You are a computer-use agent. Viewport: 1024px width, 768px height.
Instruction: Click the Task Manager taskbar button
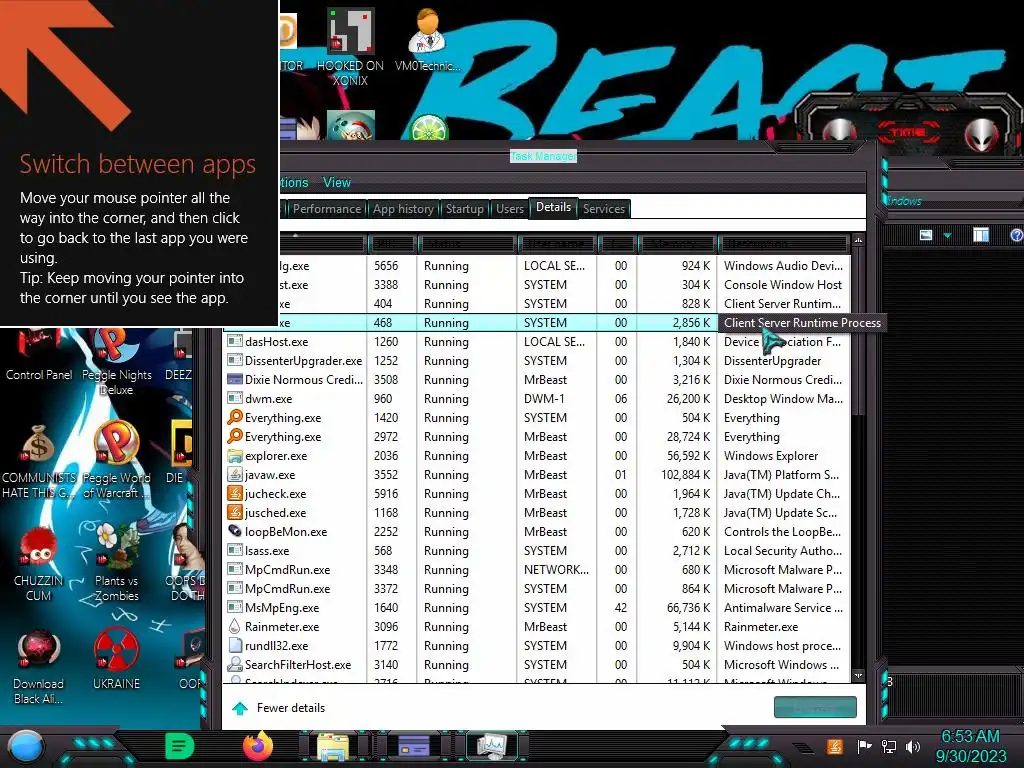coord(491,746)
